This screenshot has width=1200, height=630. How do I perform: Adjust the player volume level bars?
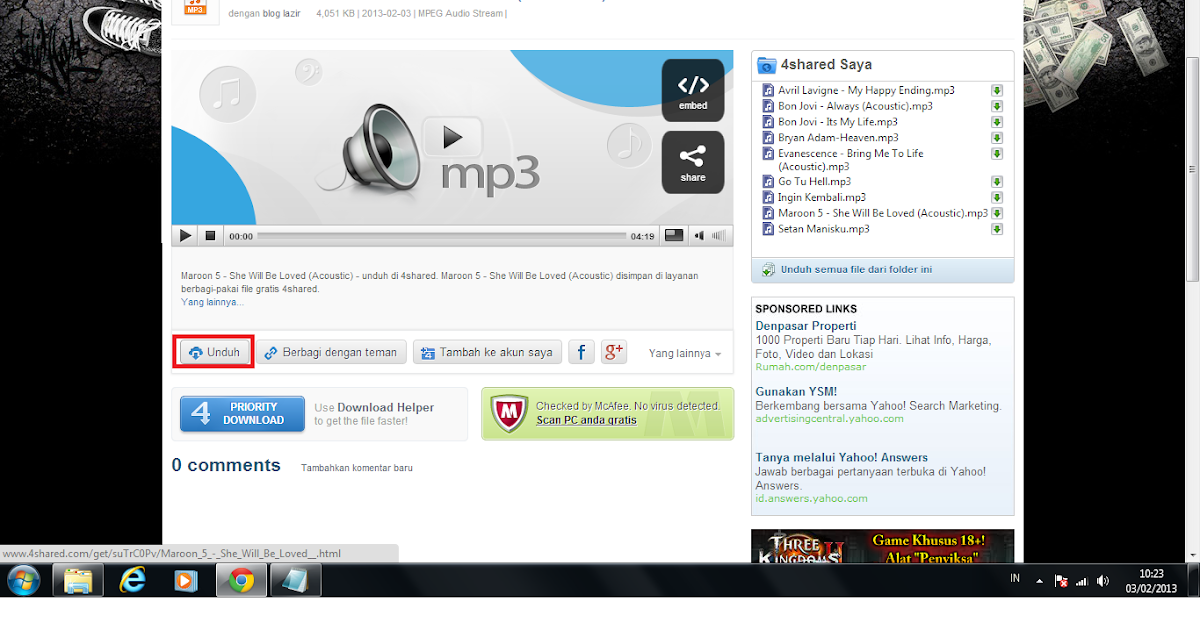coord(719,237)
